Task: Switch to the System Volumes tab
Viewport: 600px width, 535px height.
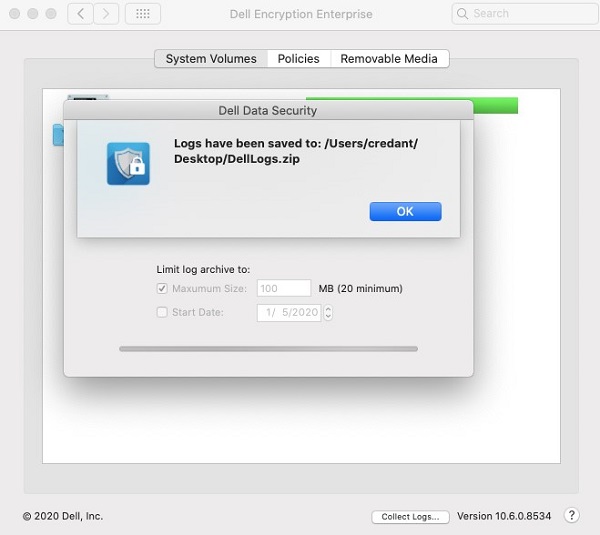Action: pos(211,59)
